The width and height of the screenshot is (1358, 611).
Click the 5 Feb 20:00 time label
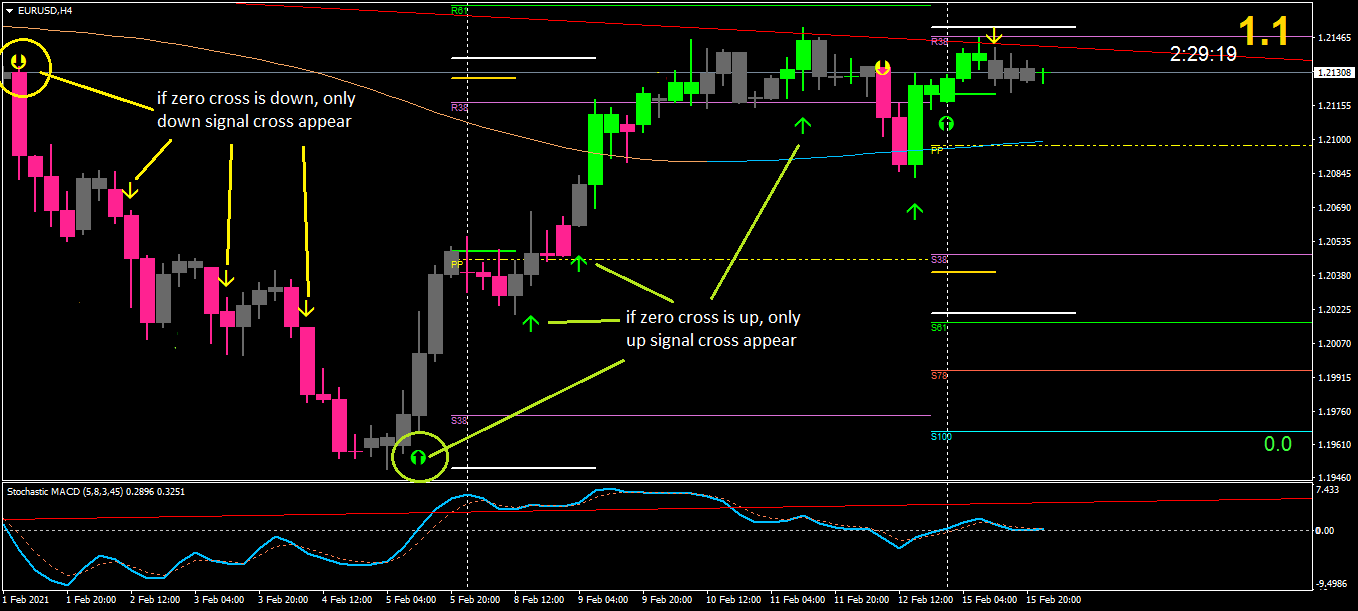coord(475,601)
